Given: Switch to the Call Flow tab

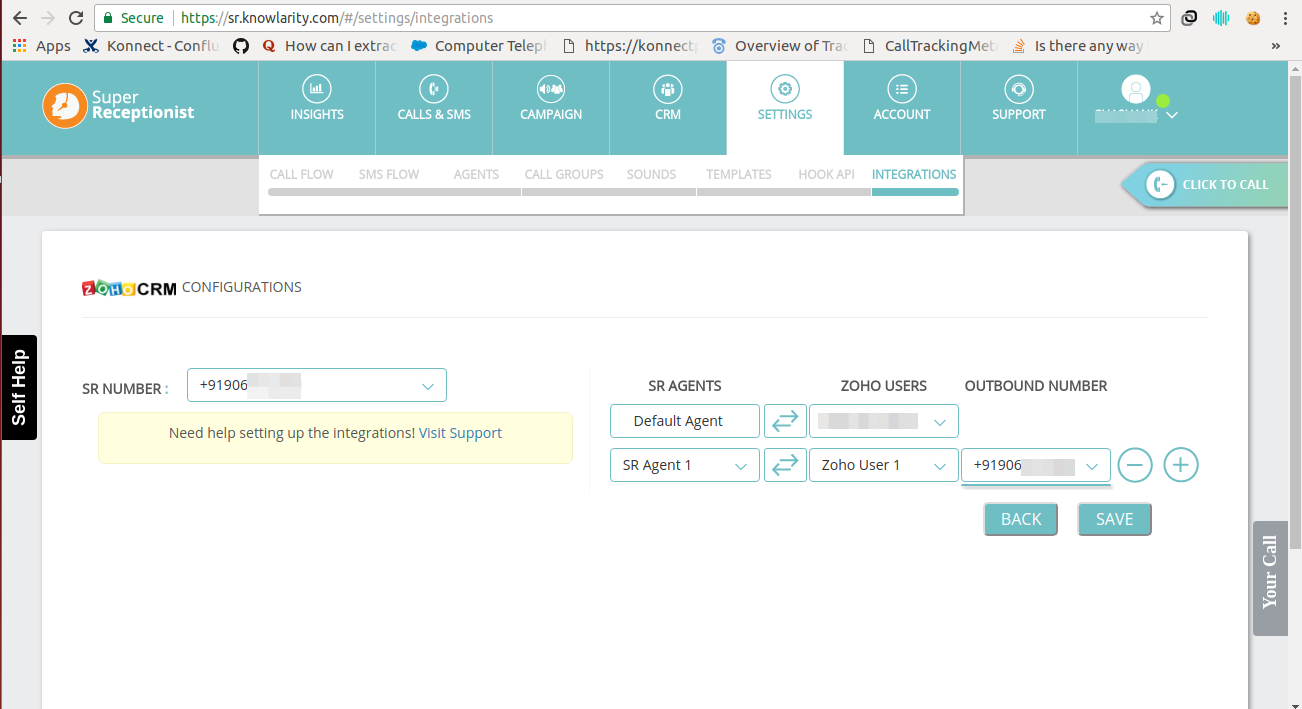Looking at the screenshot, I should [301, 174].
